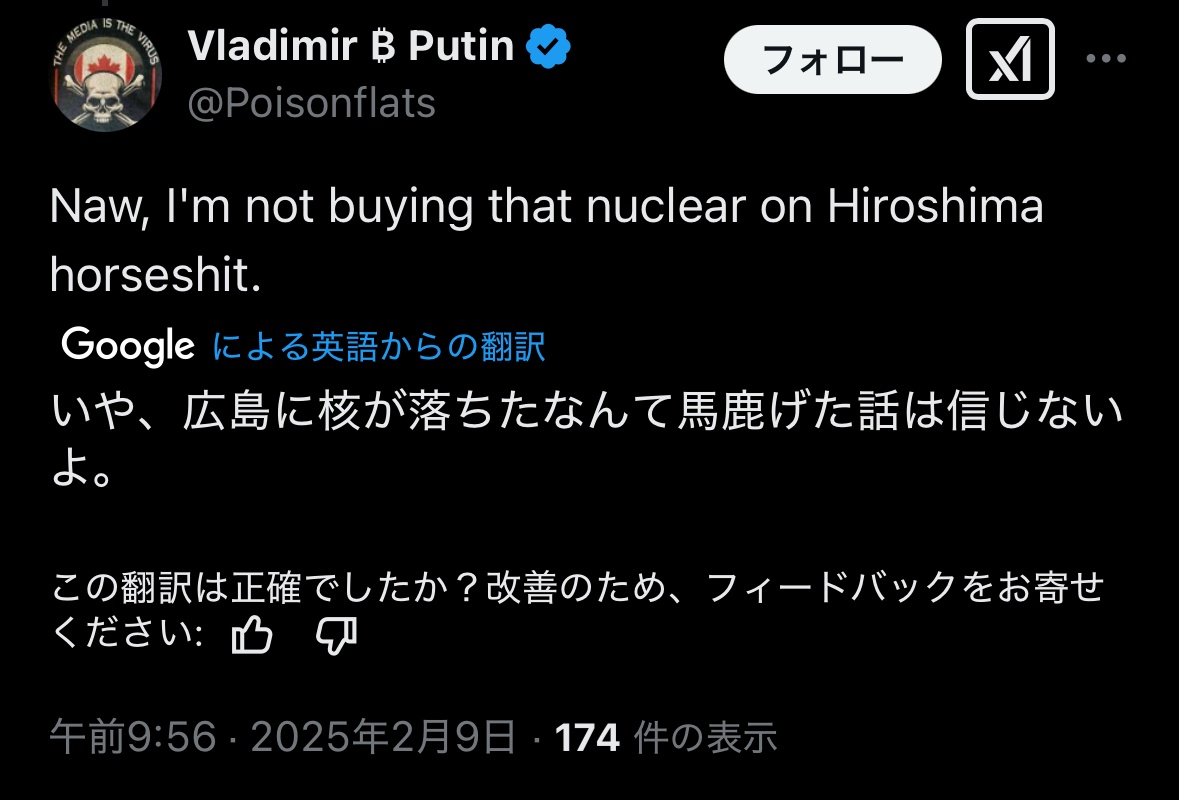Click the 2025年2月9日 post date
Image resolution: width=1179 pixels, height=800 pixels.
point(383,739)
